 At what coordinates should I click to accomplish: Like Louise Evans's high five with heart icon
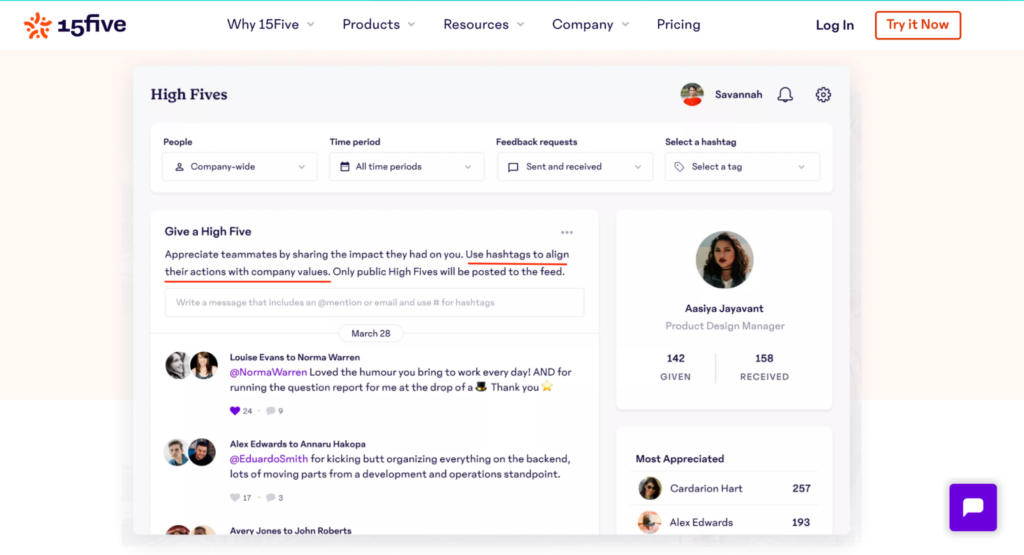(235, 411)
